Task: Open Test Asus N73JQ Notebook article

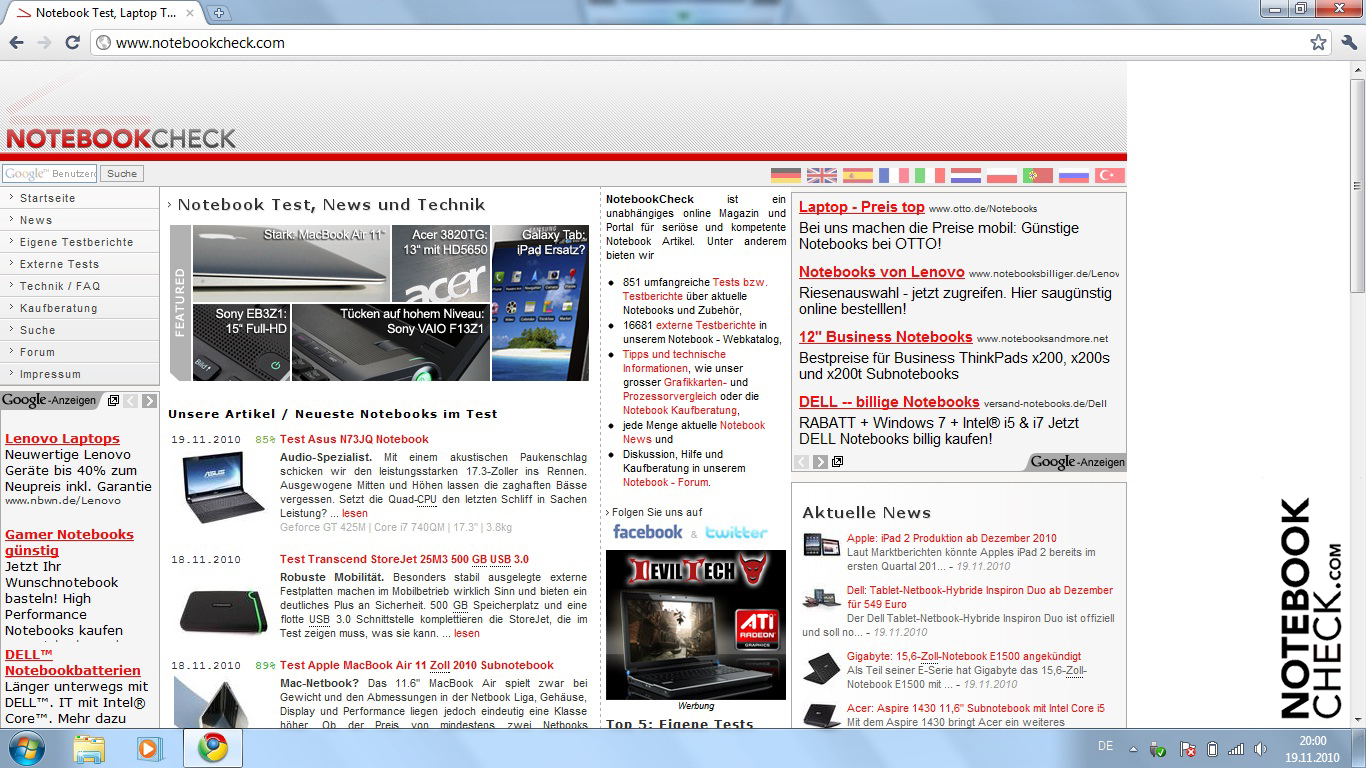Action: pyautogui.click(x=354, y=439)
